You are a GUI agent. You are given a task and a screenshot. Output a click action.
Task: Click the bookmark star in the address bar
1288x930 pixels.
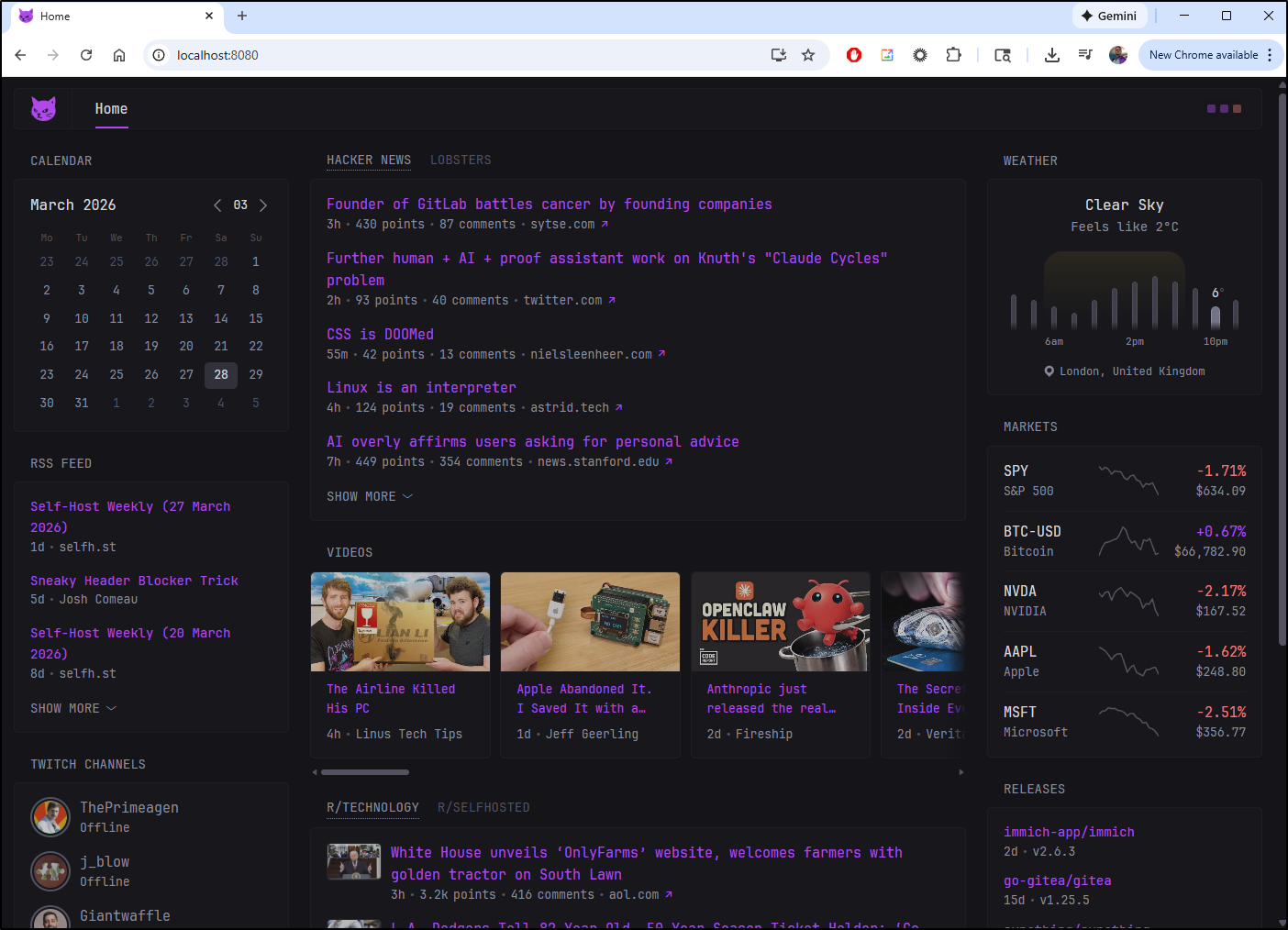[808, 55]
